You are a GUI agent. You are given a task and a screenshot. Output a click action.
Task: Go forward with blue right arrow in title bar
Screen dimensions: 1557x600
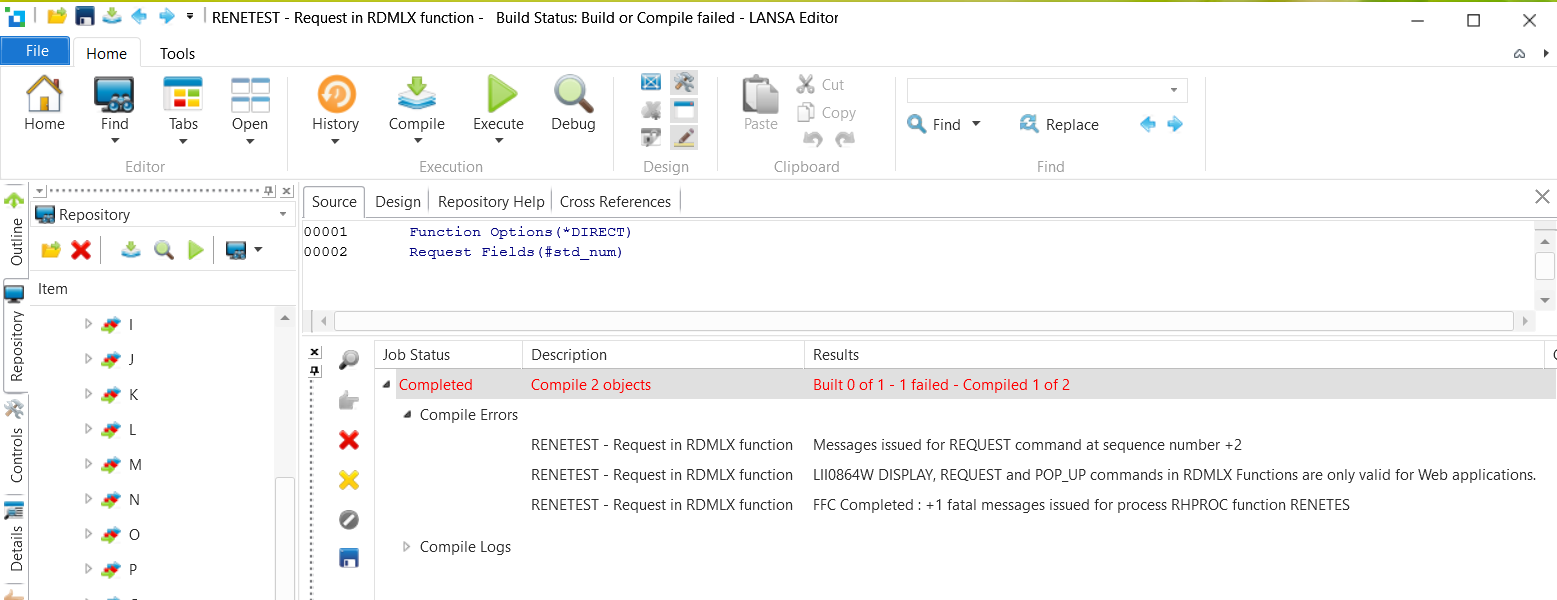(166, 16)
